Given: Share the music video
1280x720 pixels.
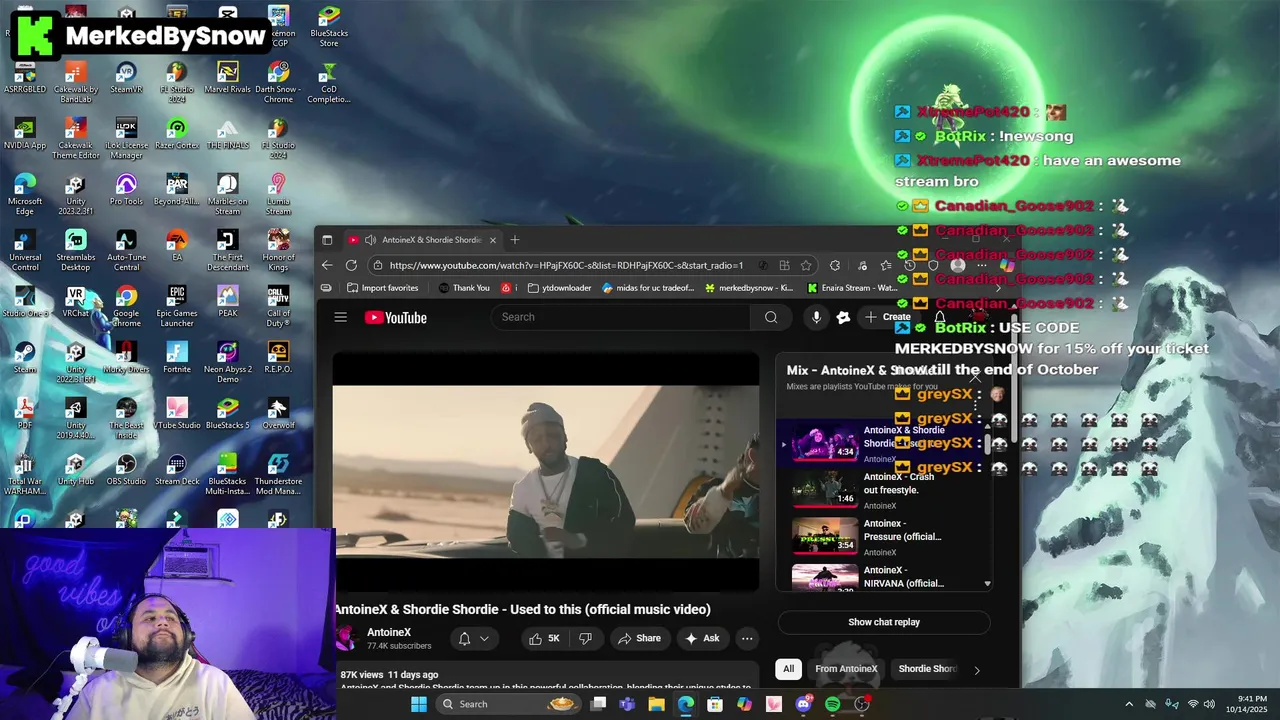Looking at the screenshot, I should click(x=639, y=638).
